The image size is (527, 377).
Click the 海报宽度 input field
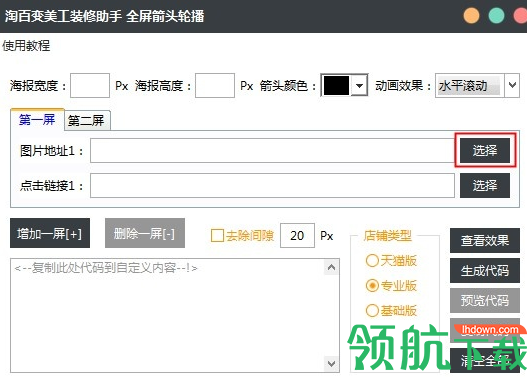90,85
